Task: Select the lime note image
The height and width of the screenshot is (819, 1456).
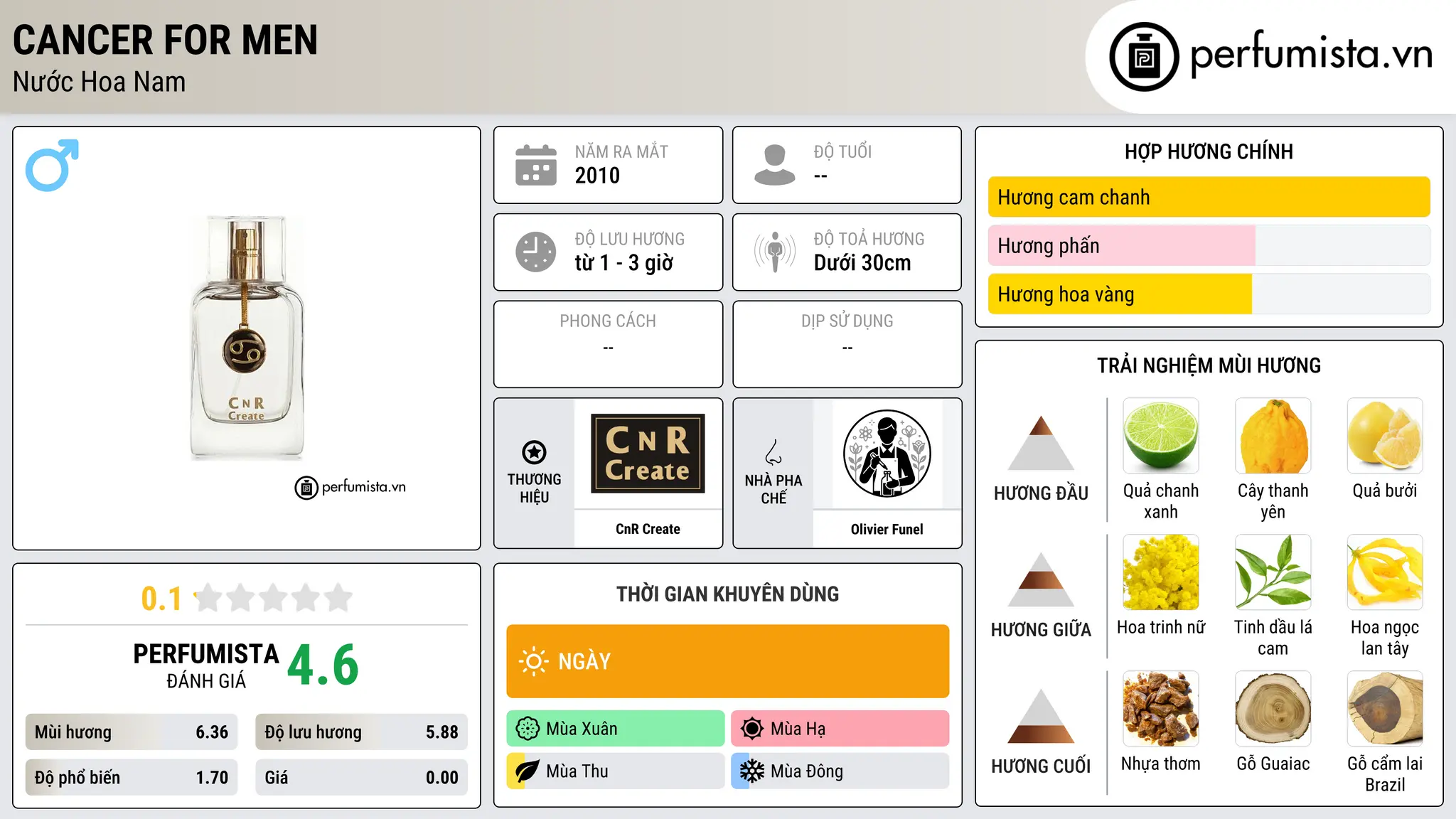Action: 1161,436
